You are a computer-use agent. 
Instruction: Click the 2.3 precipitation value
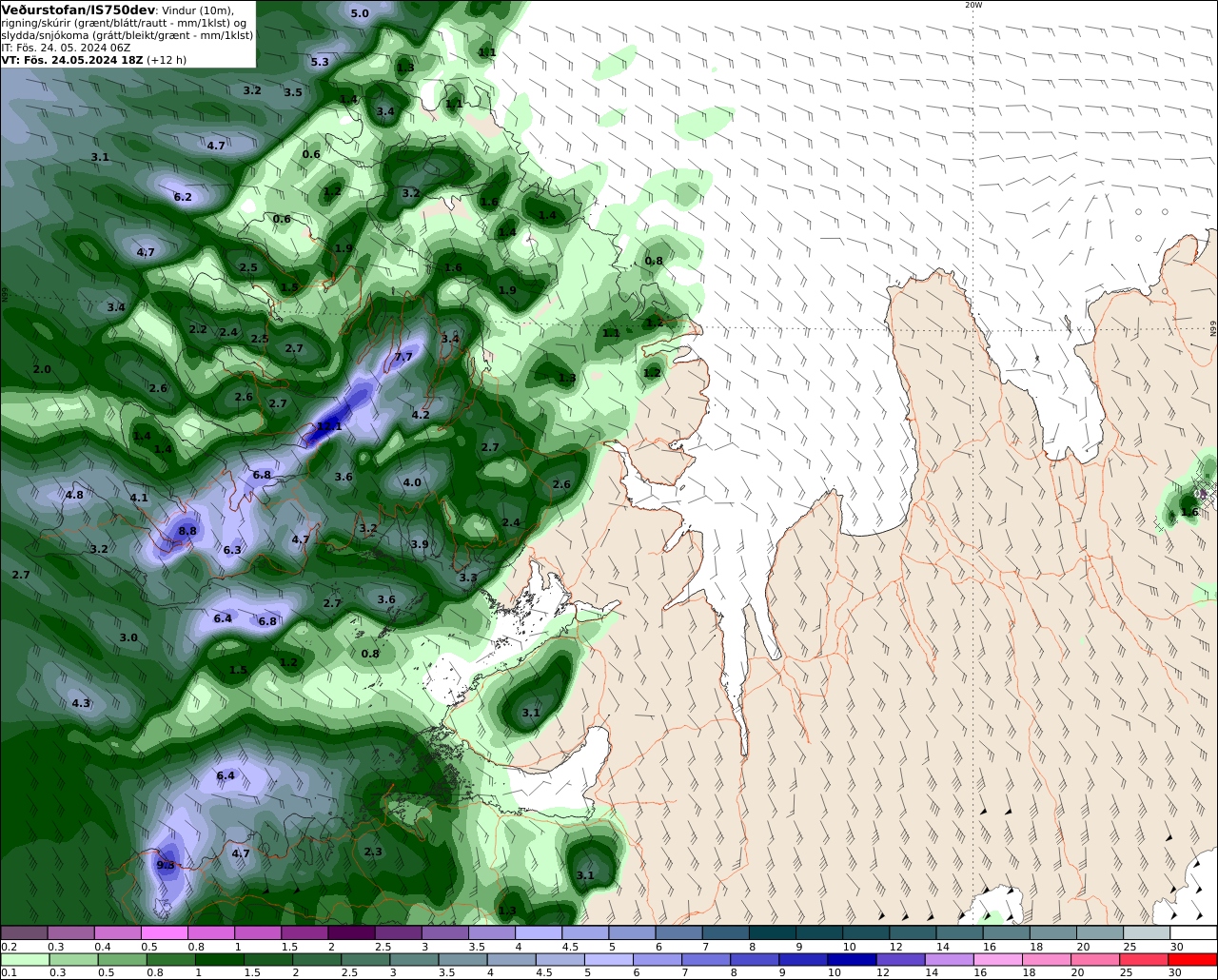click(373, 852)
